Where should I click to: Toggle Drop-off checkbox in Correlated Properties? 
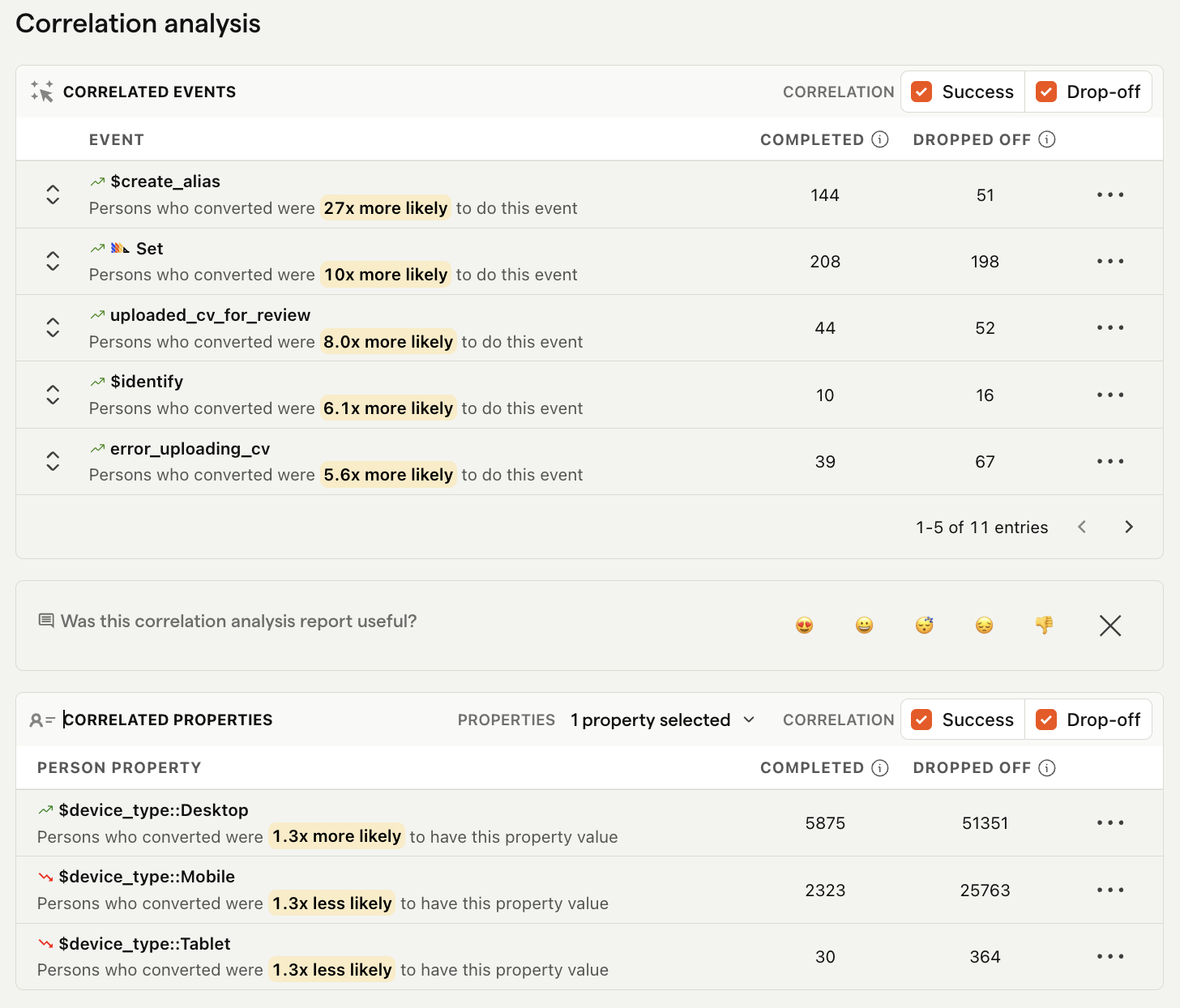tap(1046, 720)
